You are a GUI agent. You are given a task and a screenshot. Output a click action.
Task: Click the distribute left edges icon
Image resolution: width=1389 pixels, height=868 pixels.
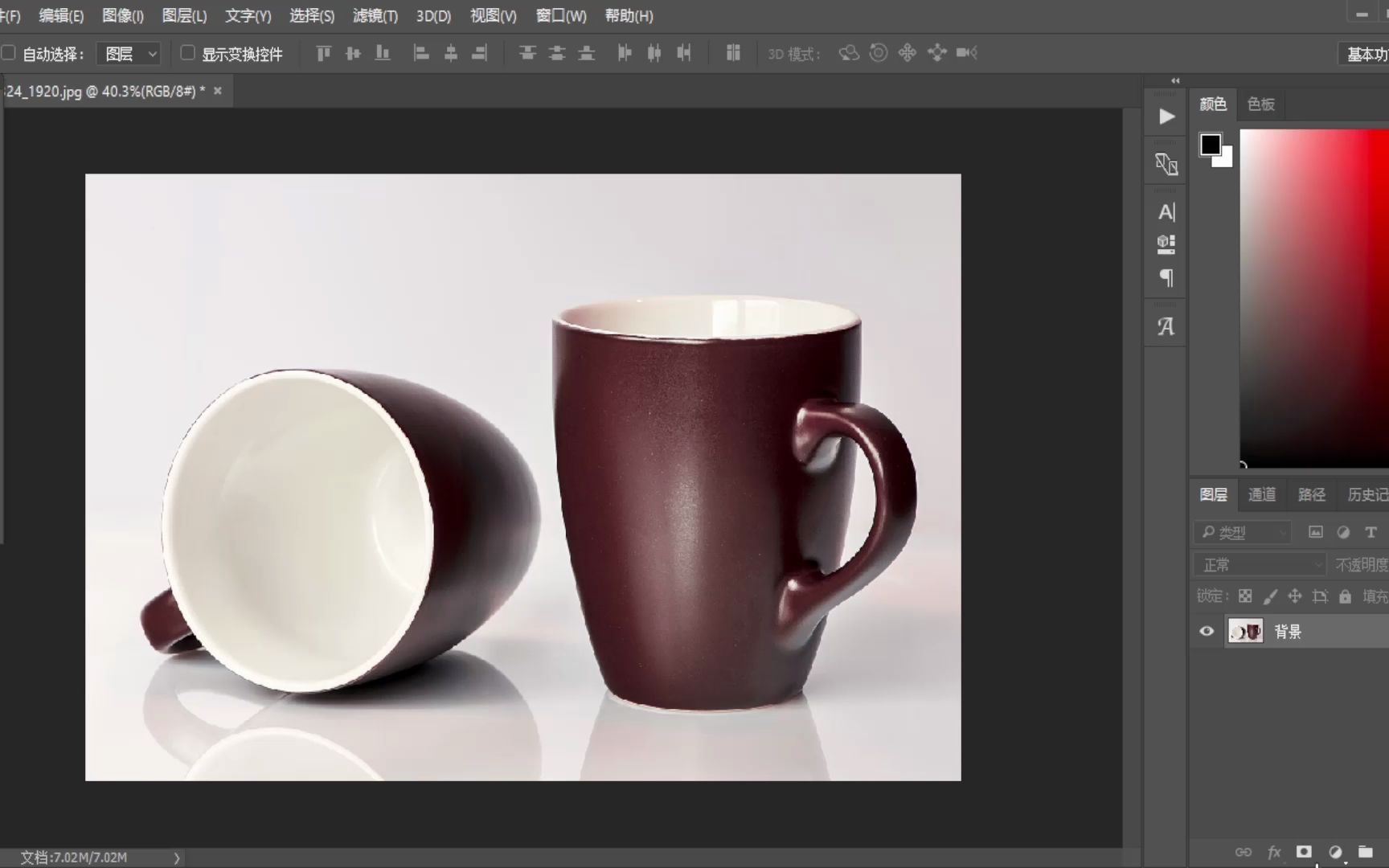(625, 53)
